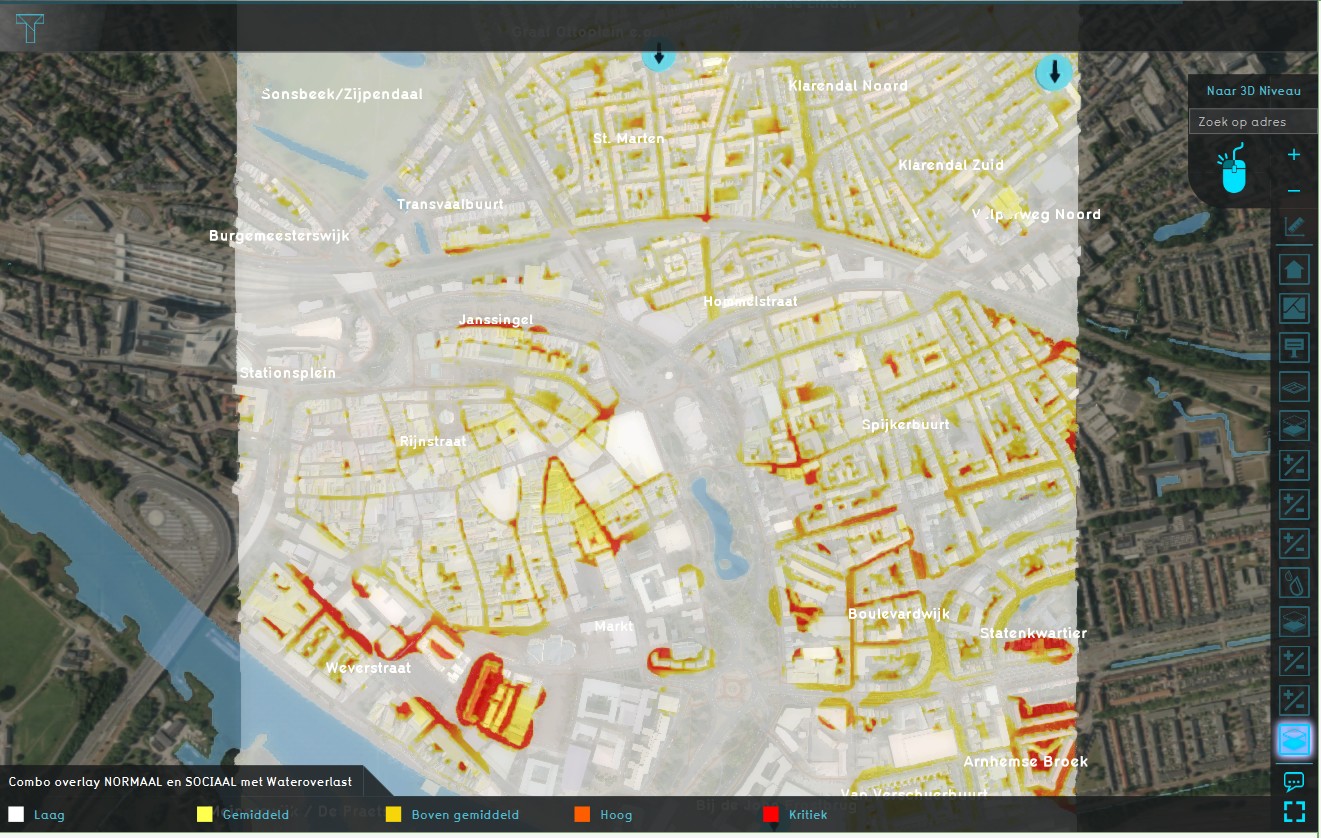Click the Spijkerbuurt neighborhood label on map
This screenshot has height=838, width=1321.
click(905, 424)
